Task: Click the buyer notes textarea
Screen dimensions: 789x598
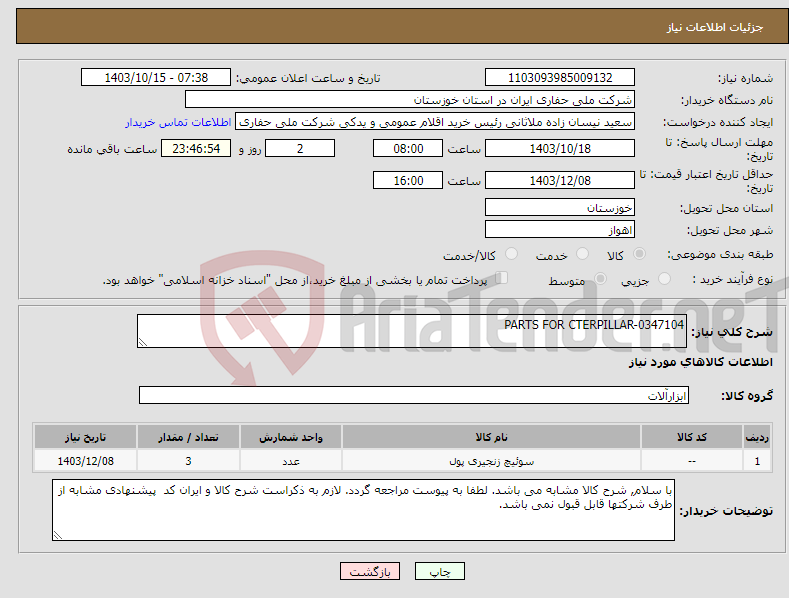Action: click(363, 510)
